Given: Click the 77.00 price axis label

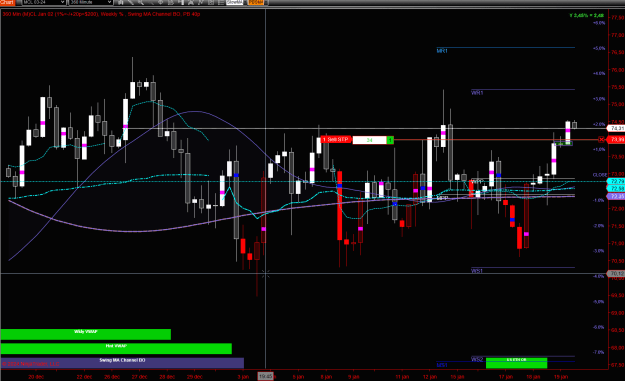Looking at the screenshot, I should [617, 35].
